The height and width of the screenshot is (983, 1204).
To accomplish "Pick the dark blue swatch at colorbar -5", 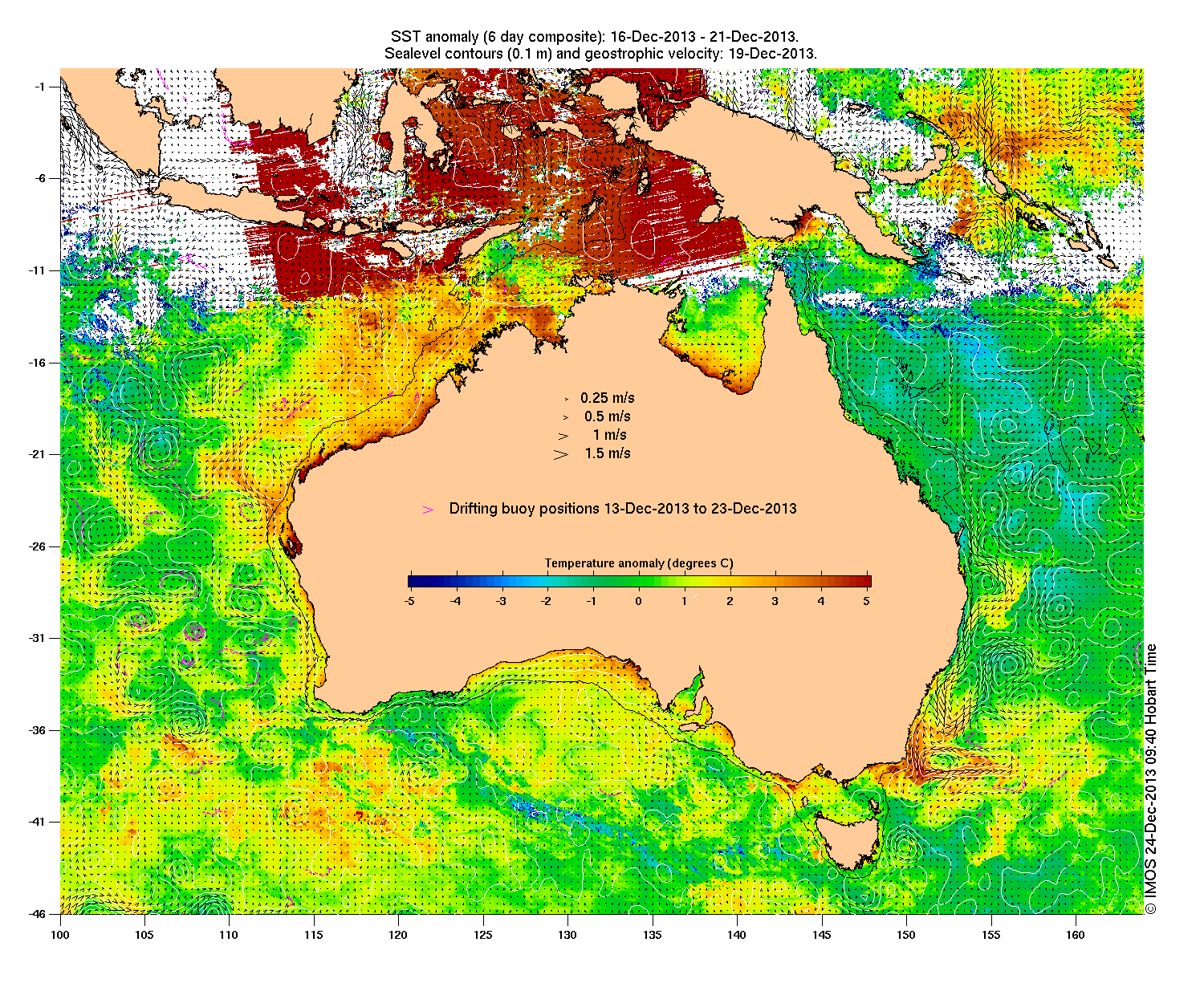I will (x=413, y=582).
